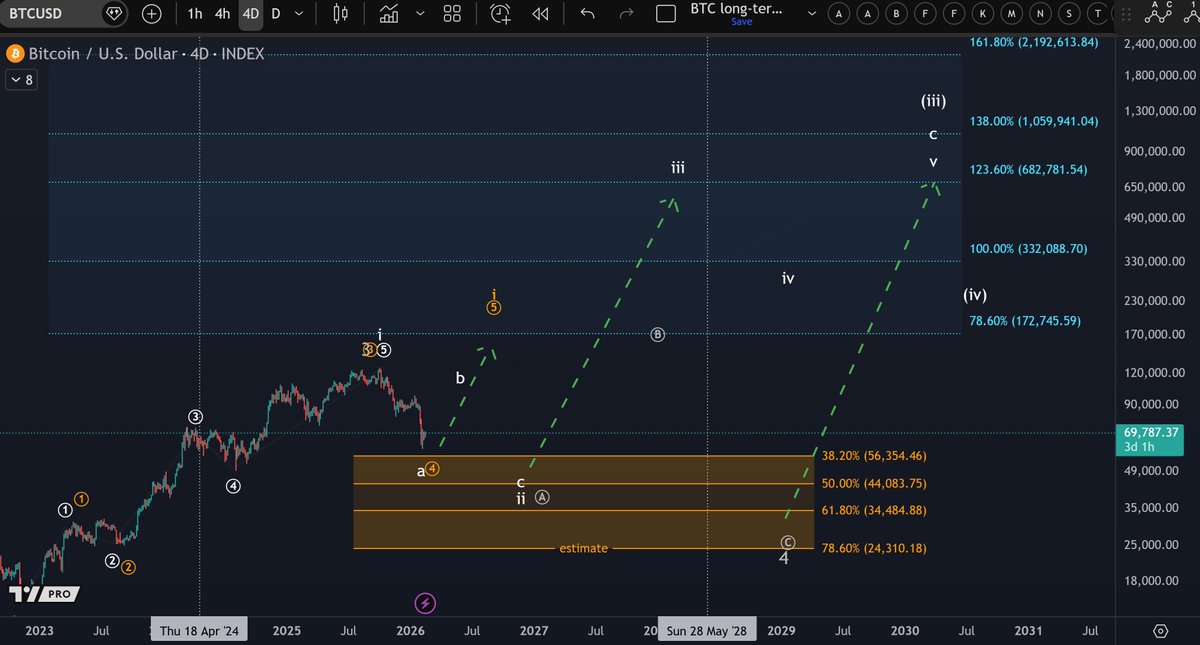
Task: Open the BTCUSD symbol search
Action: [x=38, y=14]
